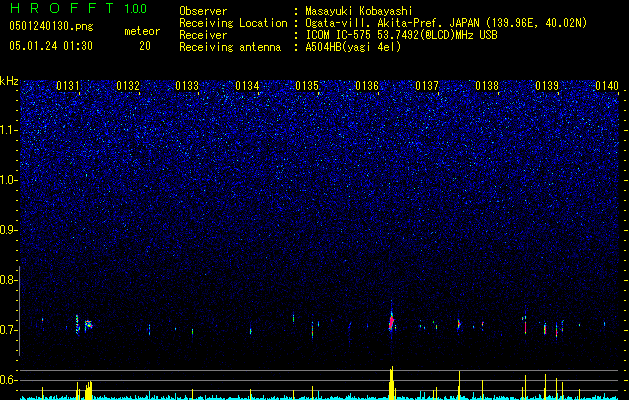Viewport: 629px width, 400px height.
Task: Click the meteor echo cluster just after 0131
Action: point(88,324)
